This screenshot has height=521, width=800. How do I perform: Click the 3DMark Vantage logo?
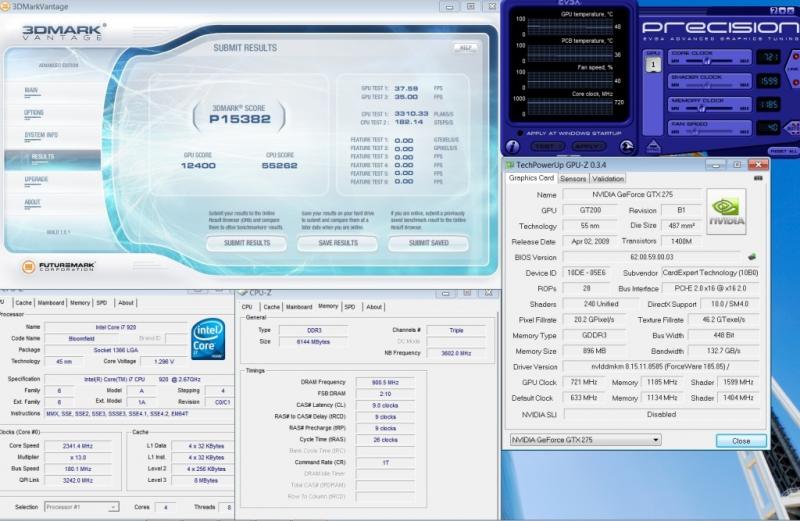point(64,32)
